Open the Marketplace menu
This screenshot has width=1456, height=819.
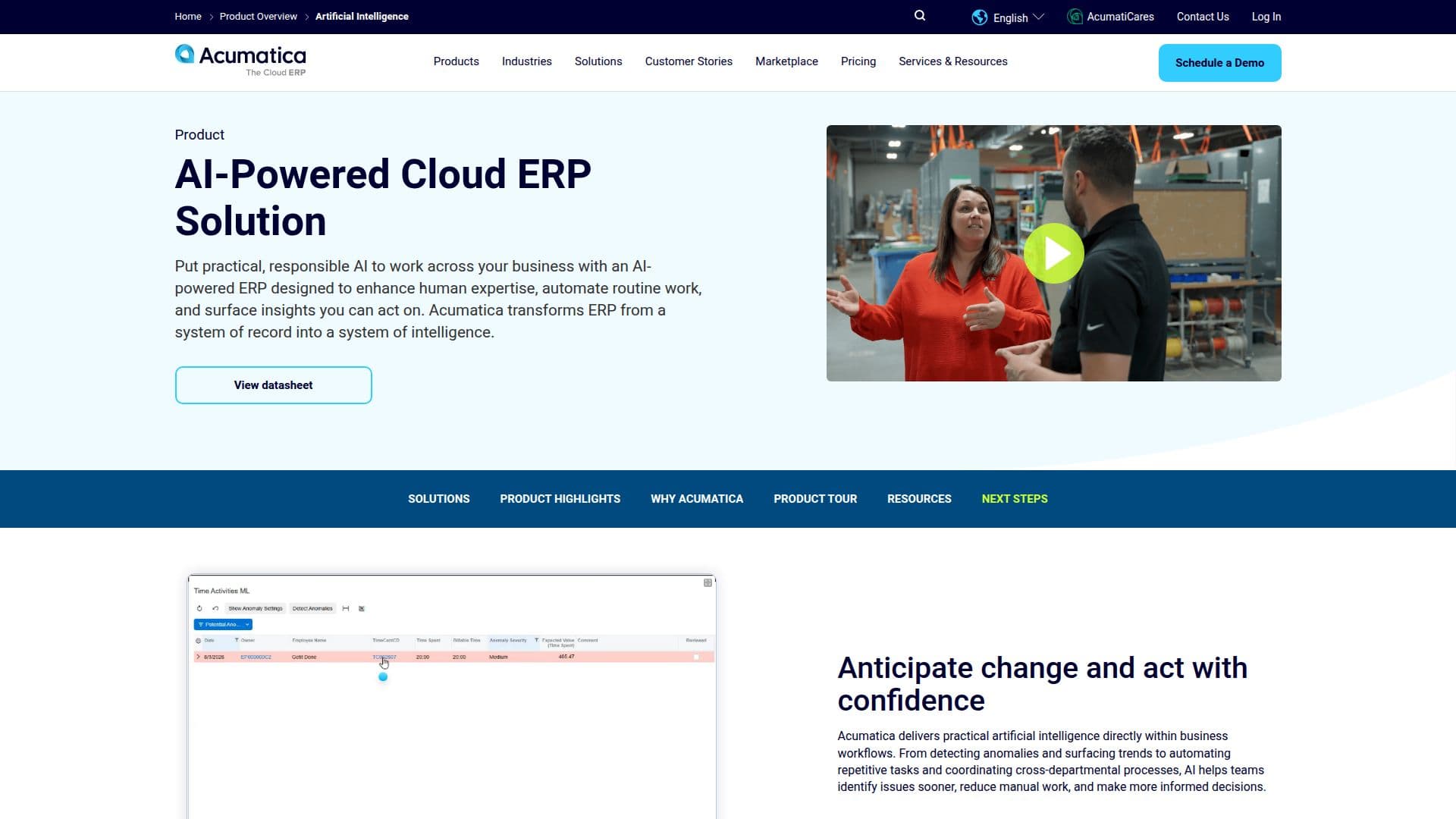point(786,61)
